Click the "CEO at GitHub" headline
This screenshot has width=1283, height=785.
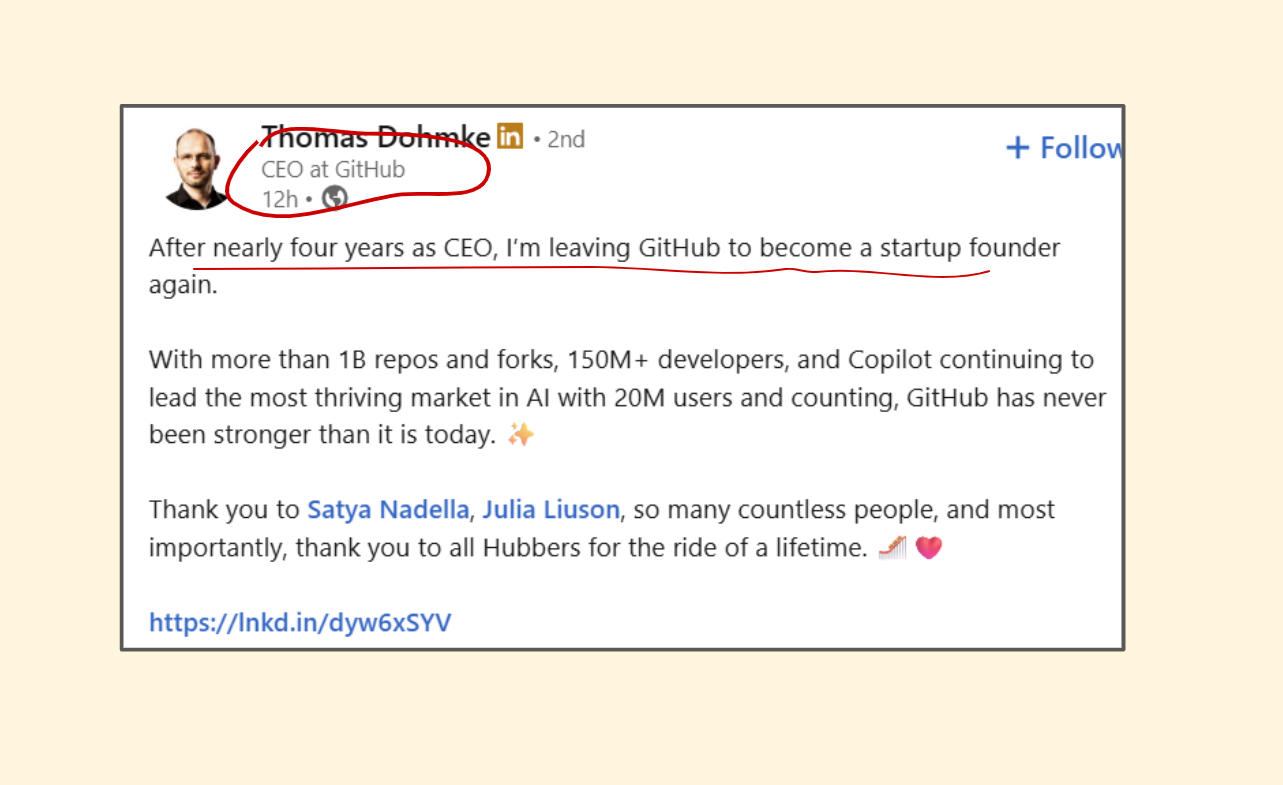coord(333,169)
